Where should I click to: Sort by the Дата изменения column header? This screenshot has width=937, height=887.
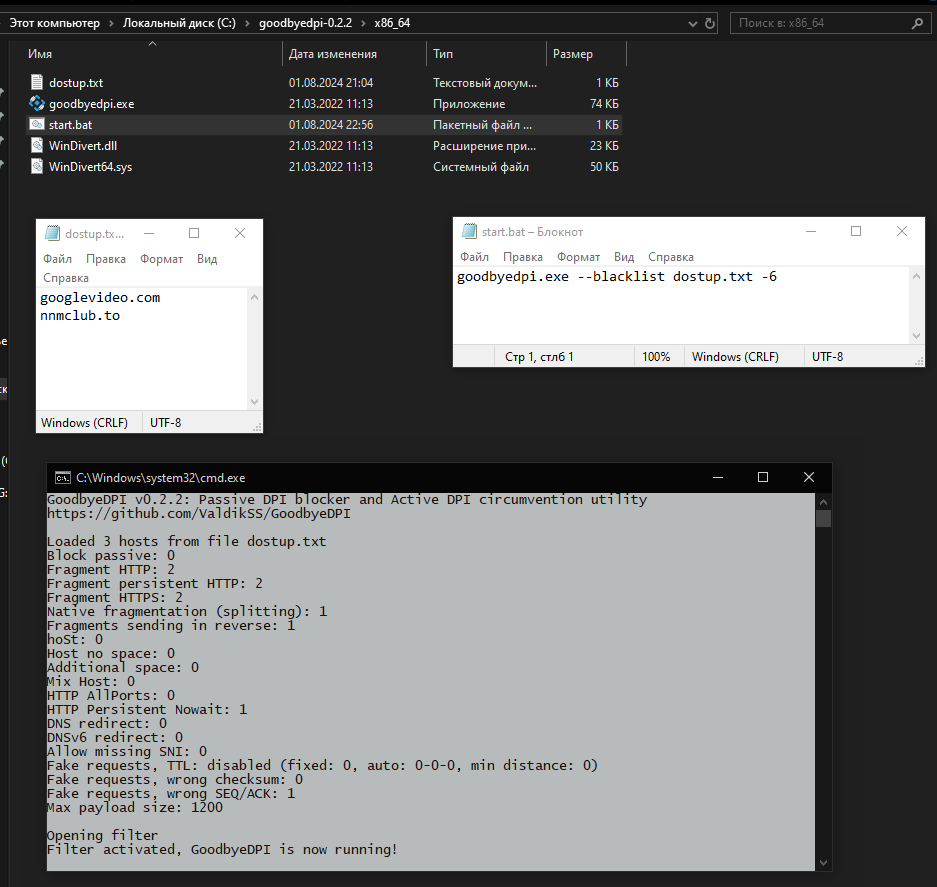tap(333, 54)
